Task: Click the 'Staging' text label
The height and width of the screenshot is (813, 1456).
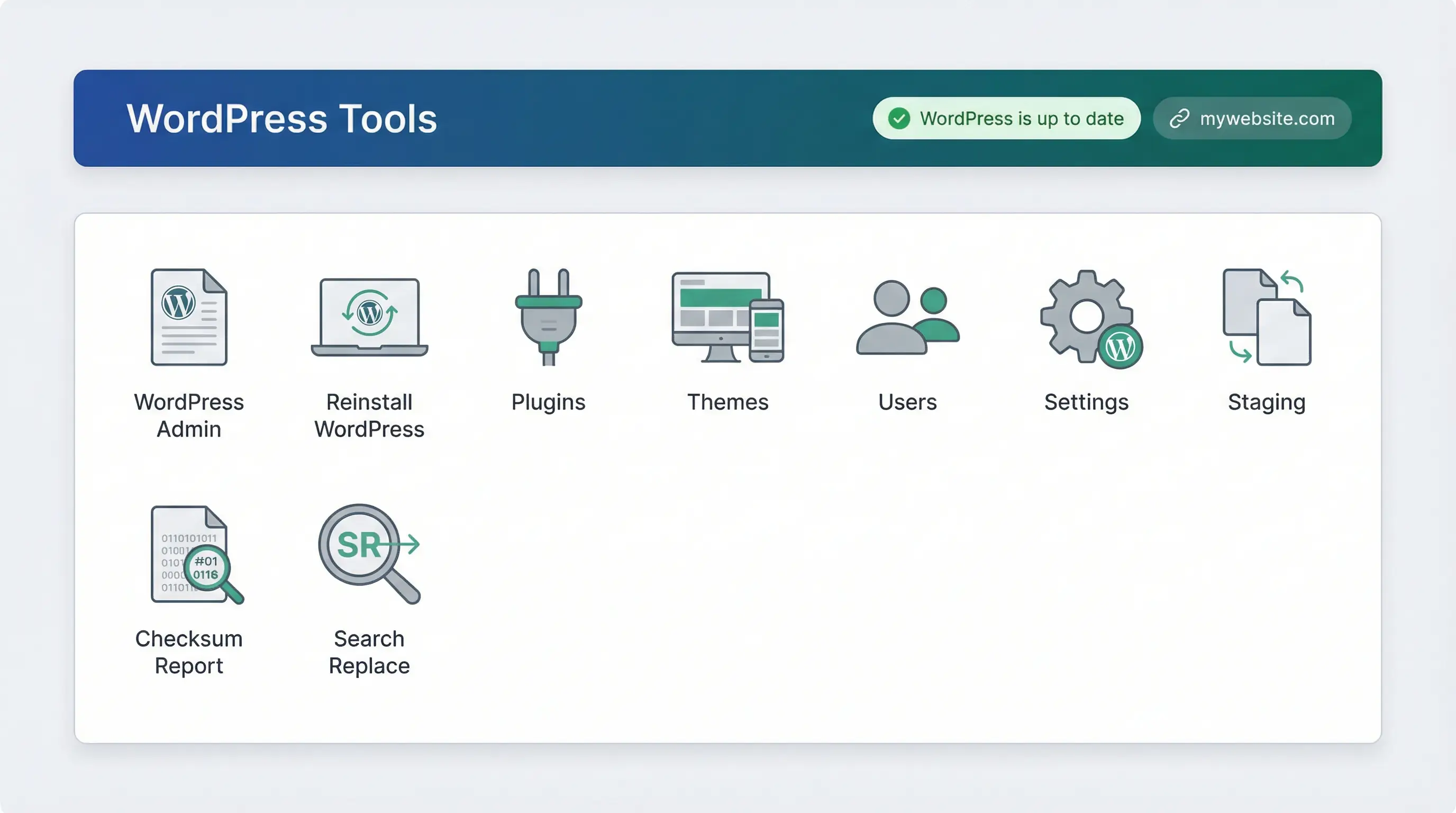Action: coord(1267,402)
